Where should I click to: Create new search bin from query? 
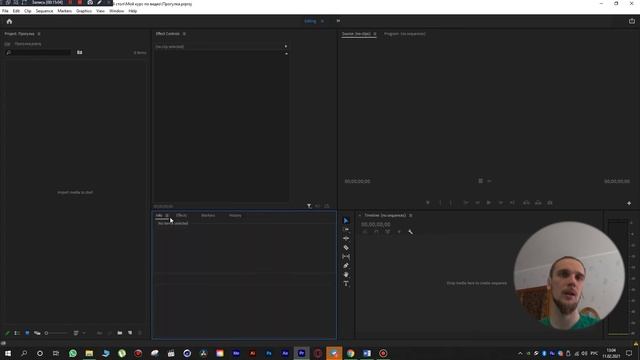coord(80,52)
